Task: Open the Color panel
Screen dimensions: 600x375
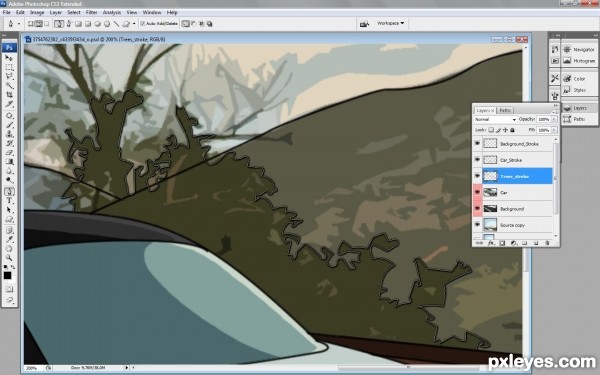Action: pyautogui.click(x=579, y=79)
